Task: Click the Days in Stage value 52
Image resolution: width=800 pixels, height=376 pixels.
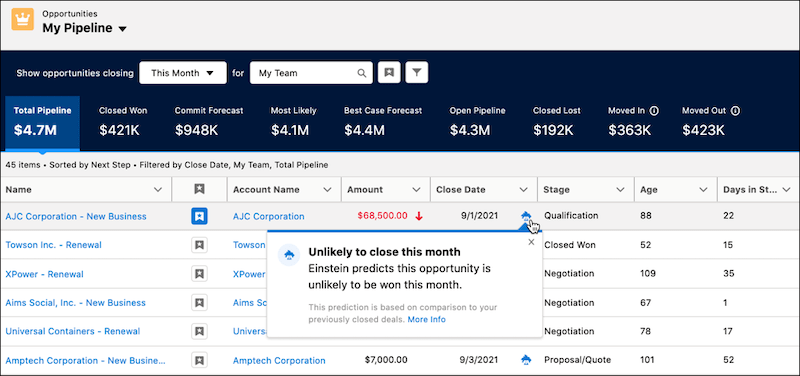Action: coord(729,360)
